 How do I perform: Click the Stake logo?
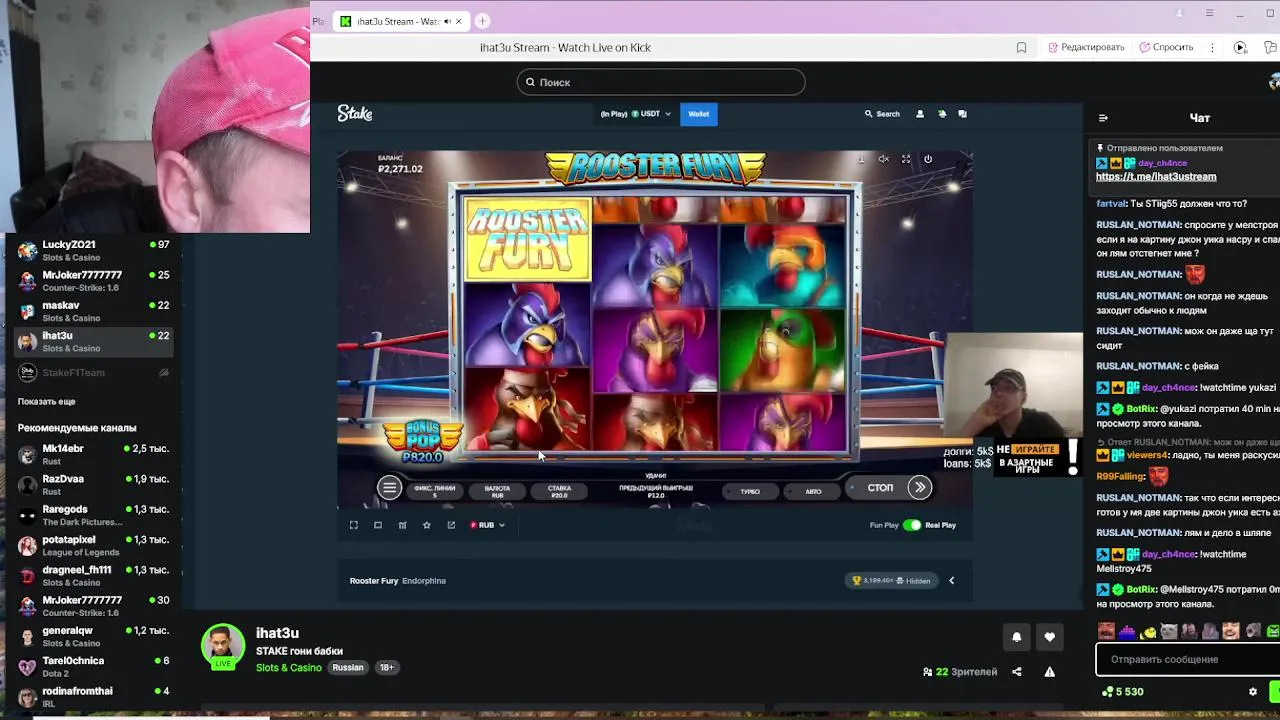click(355, 114)
